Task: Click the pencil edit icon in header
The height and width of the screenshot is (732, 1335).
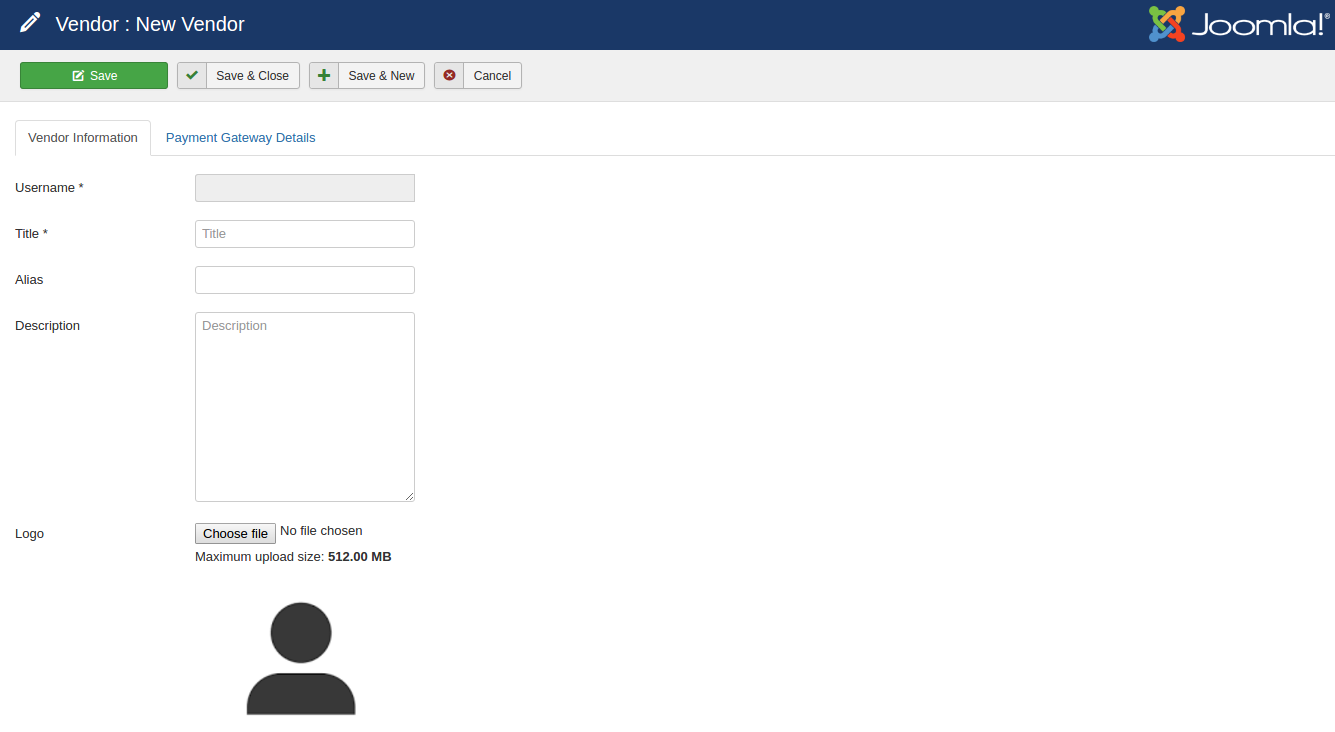Action: 30,23
